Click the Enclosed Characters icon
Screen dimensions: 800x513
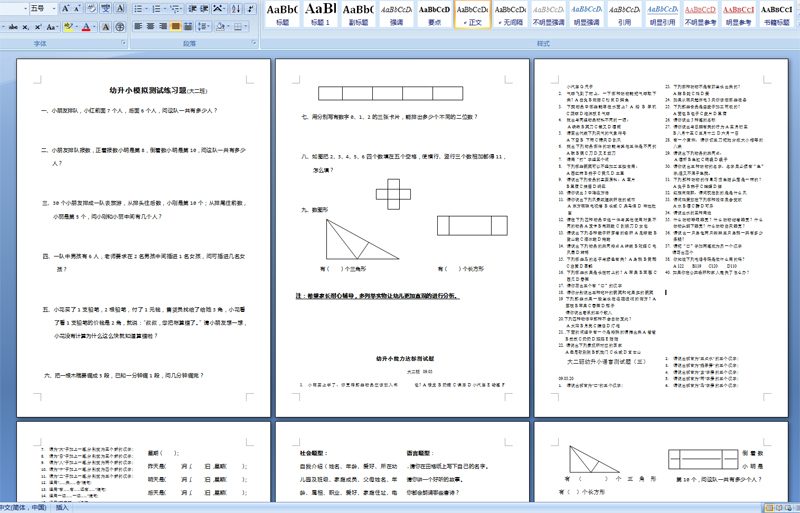tap(120, 27)
